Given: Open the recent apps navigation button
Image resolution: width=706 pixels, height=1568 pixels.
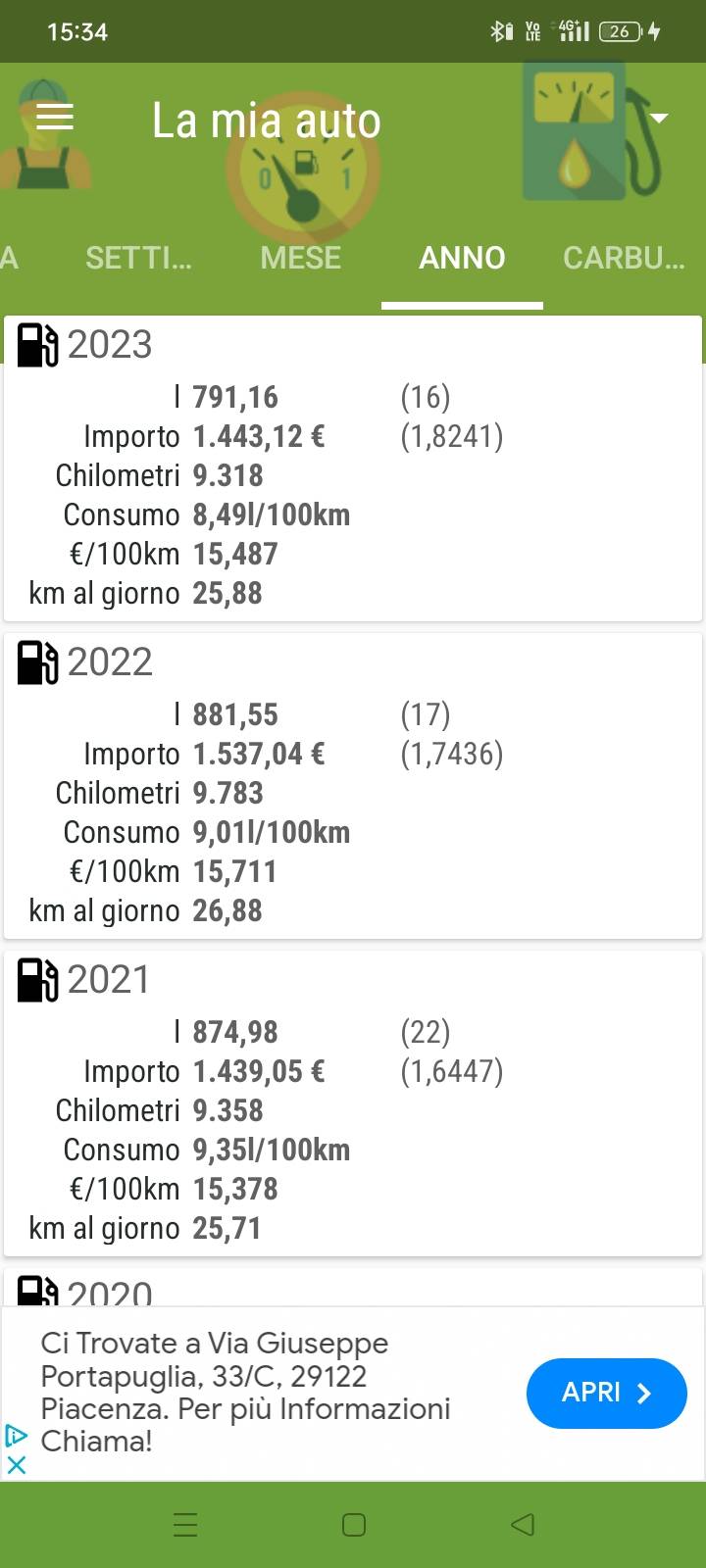Looking at the screenshot, I should (185, 1524).
